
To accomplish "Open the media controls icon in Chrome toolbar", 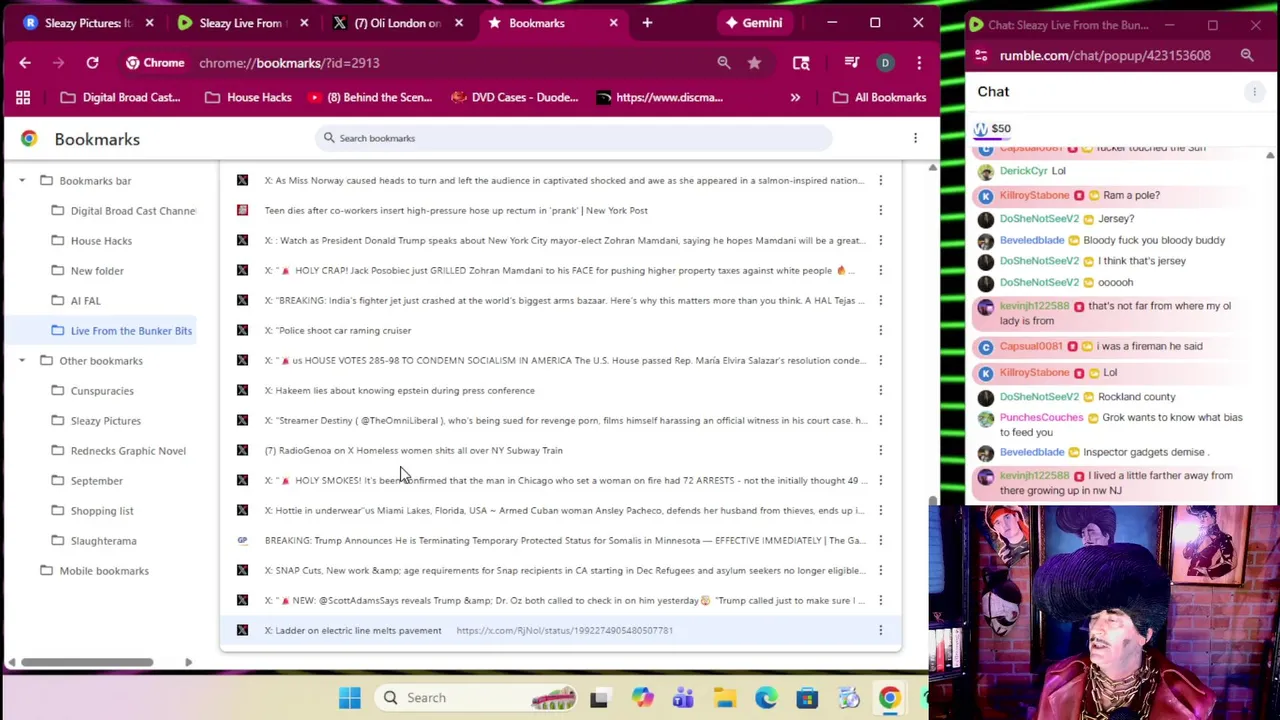I will click(852, 63).
